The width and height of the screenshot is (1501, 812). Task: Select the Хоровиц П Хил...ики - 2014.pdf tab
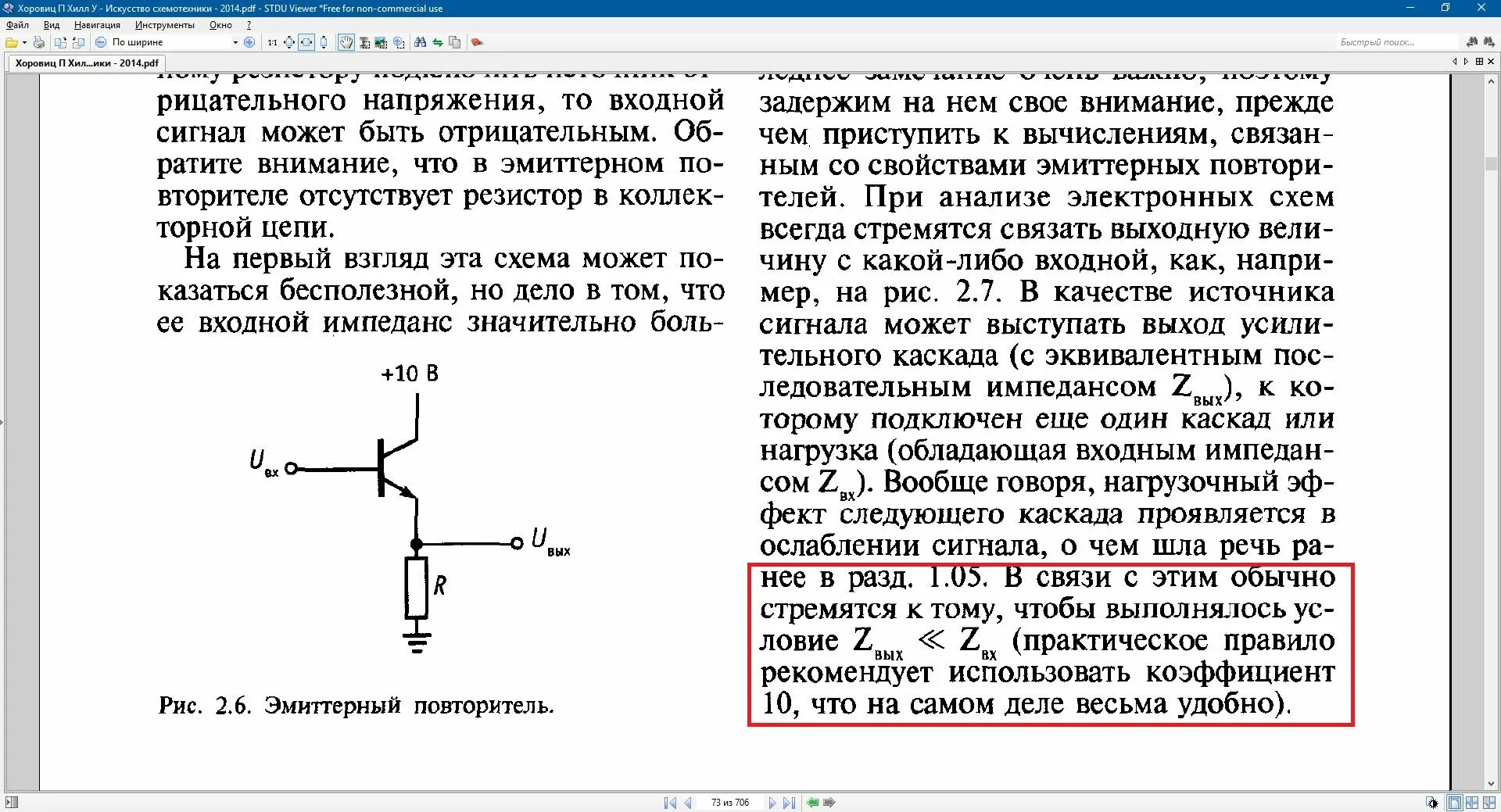[87, 63]
